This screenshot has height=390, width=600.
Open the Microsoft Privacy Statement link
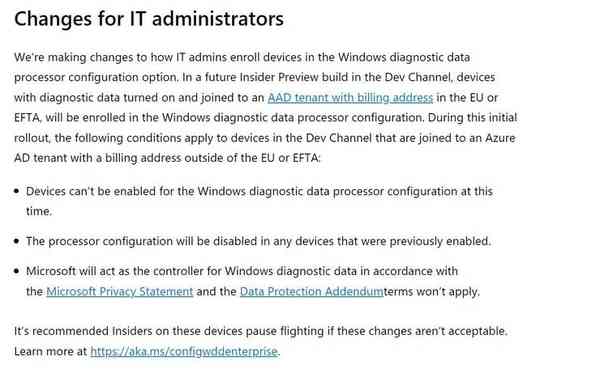click(x=119, y=291)
